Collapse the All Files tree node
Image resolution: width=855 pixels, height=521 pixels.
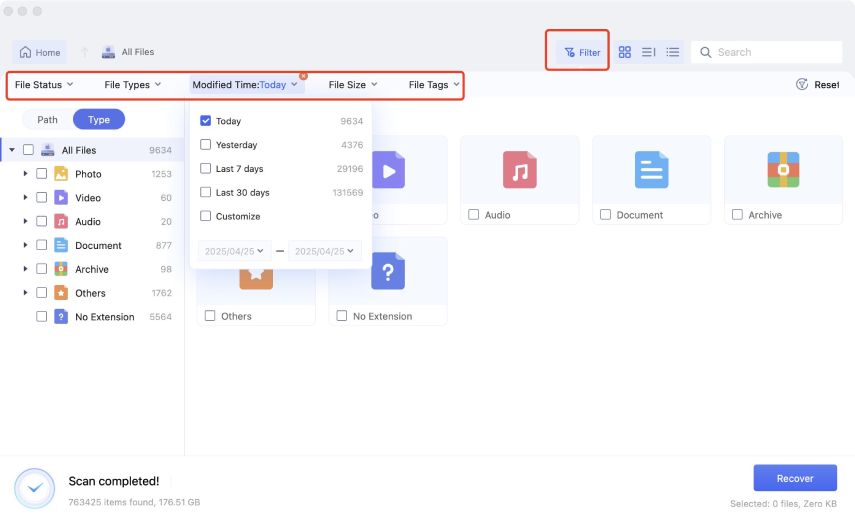click(12, 149)
